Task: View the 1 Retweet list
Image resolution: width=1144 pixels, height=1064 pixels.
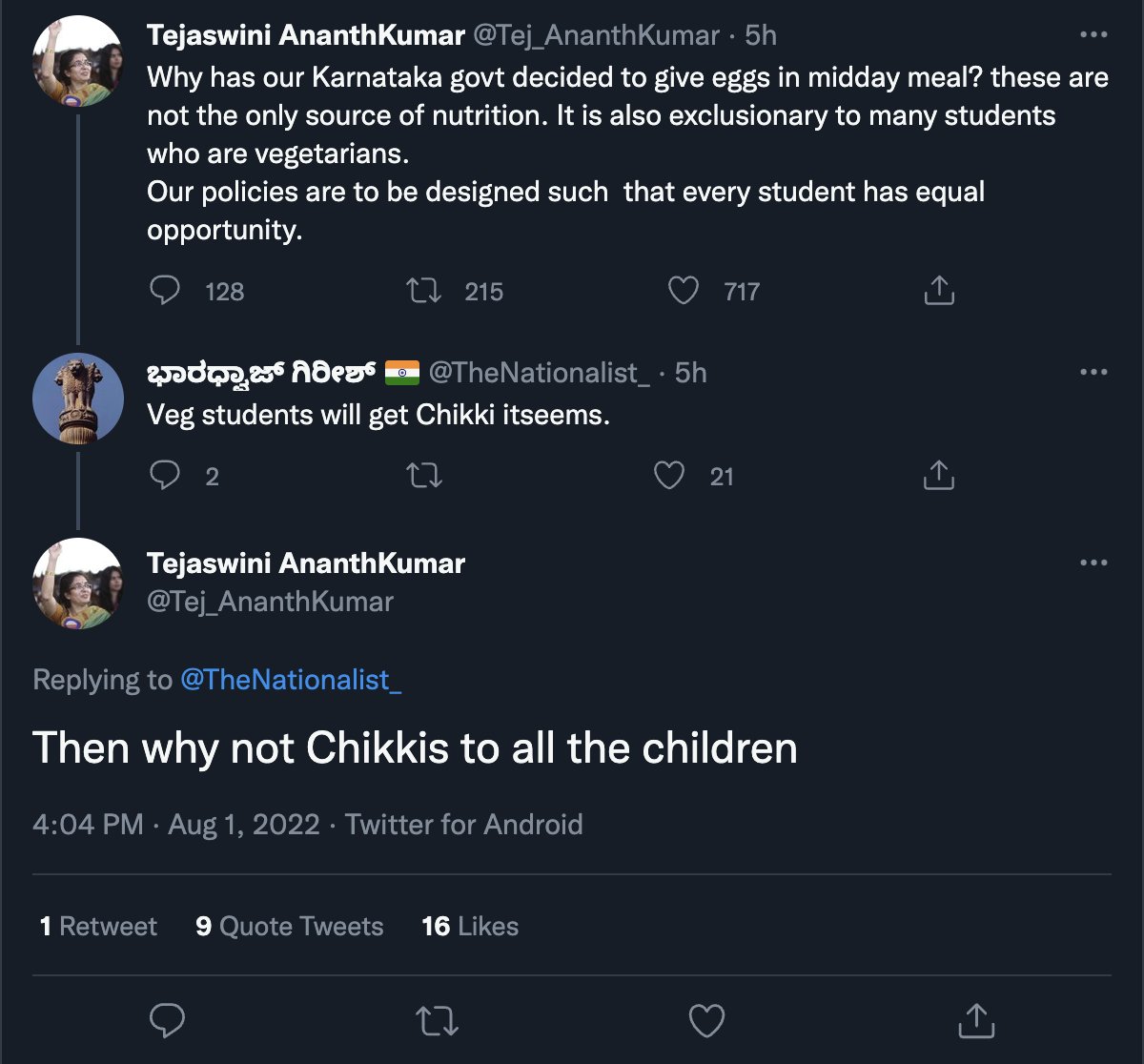Action: pos(98,926)
